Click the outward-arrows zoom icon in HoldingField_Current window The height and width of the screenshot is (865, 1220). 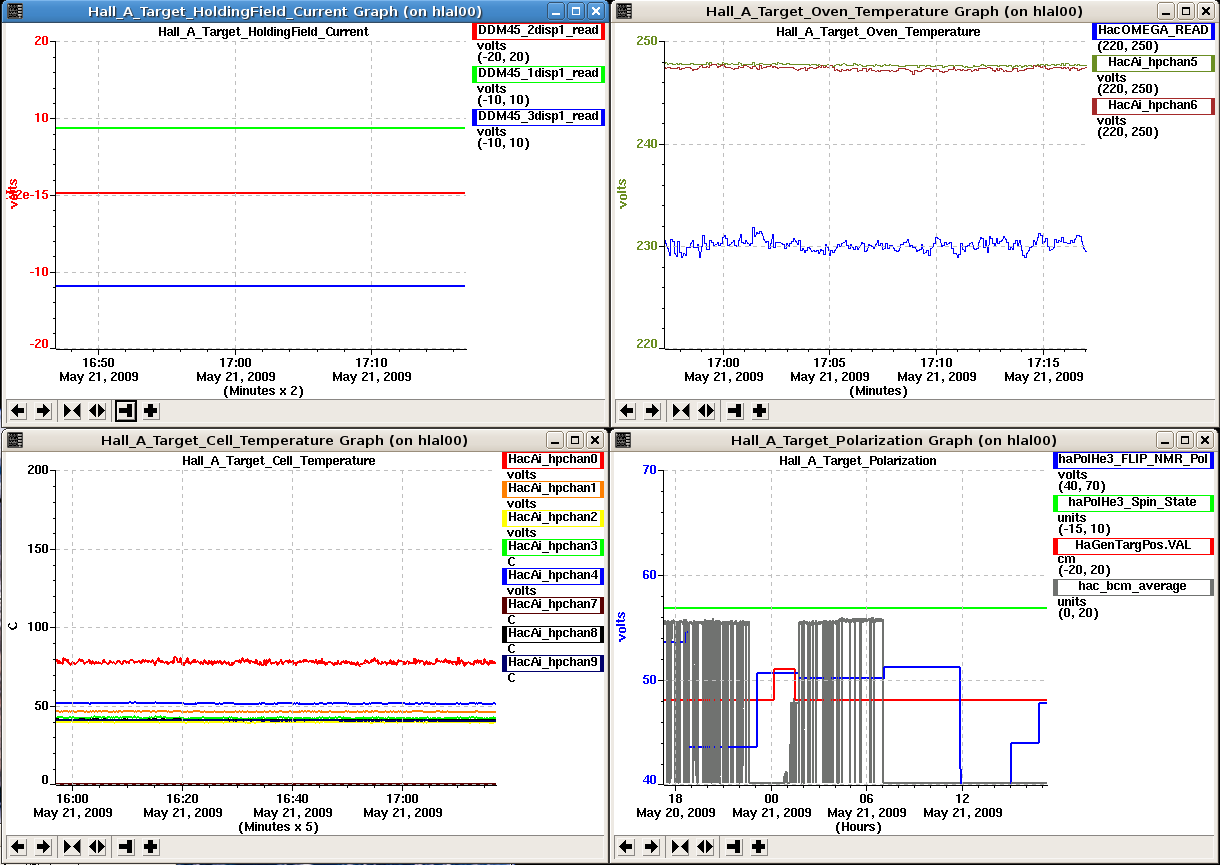97,410
